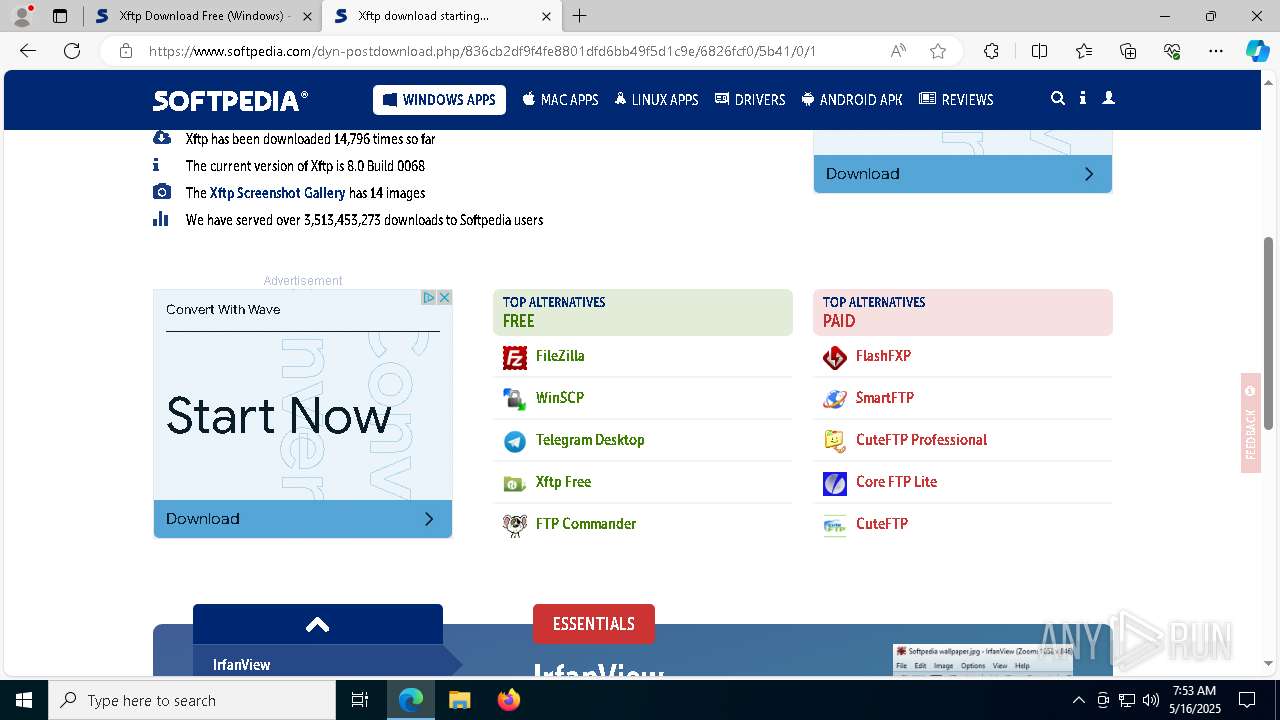Screen dimensions: 1280x720
Task: Collapse the Essentials panel with up chevron
Action: [318, 625]
